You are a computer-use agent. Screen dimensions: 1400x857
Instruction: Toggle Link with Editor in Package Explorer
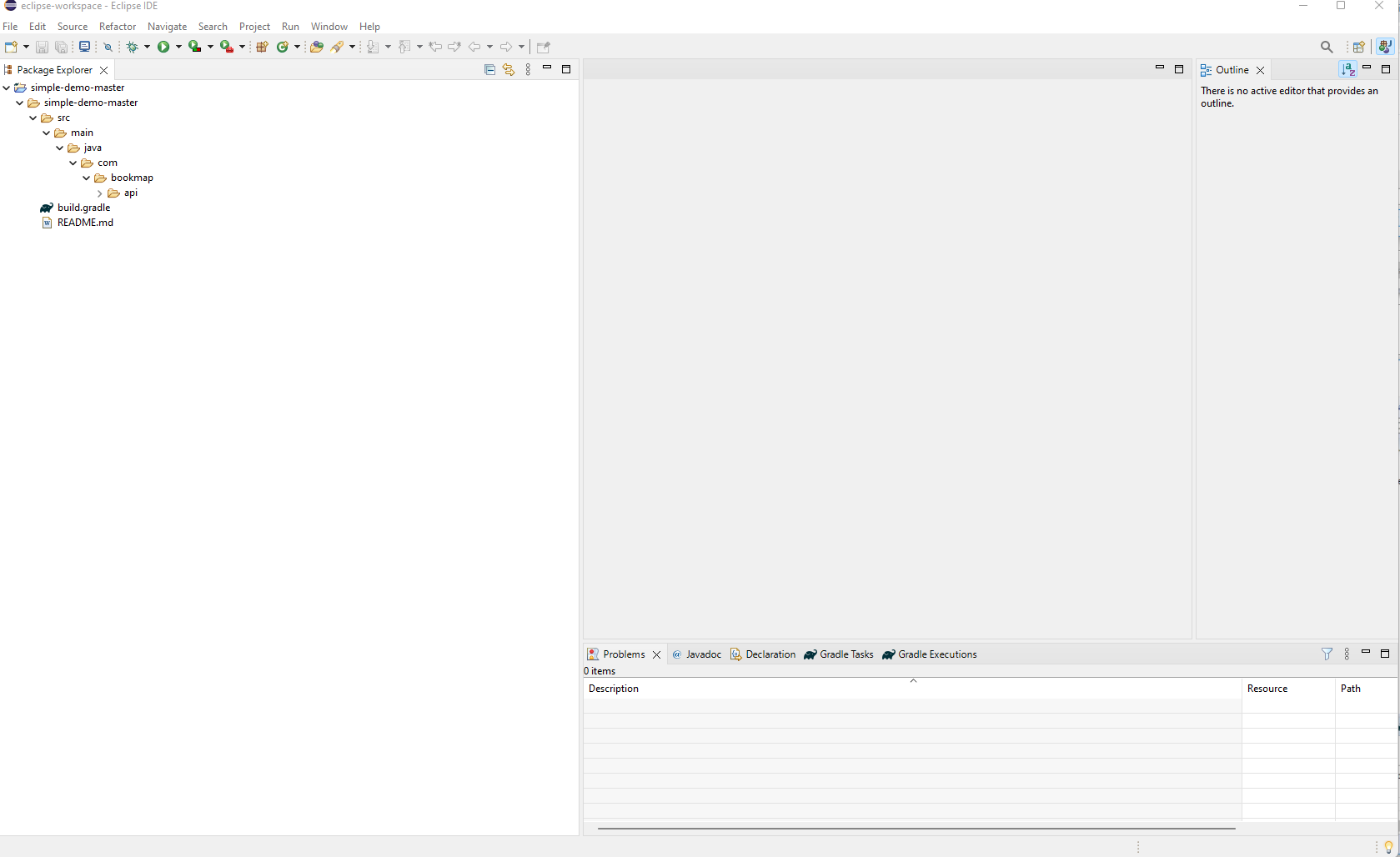coord(509,70)
